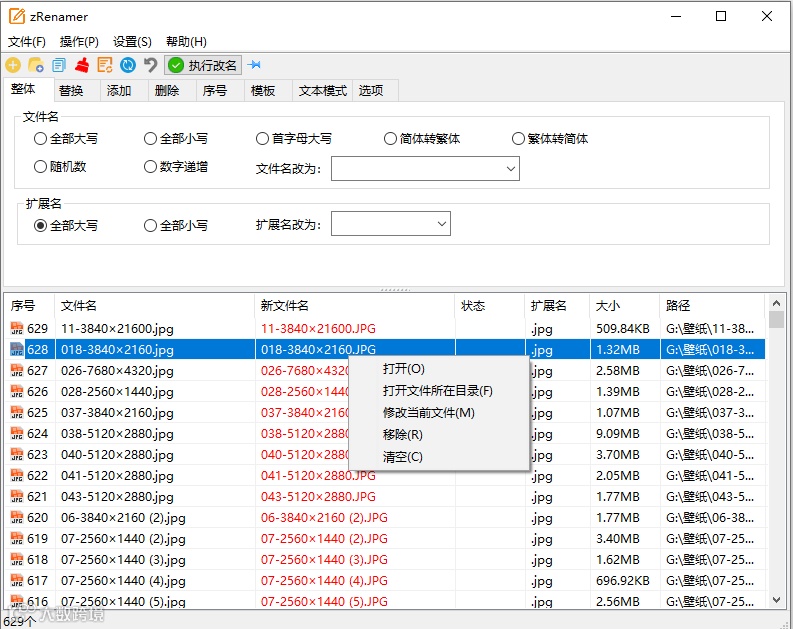Click the file list scrollbar down arrow

point(776,600)
